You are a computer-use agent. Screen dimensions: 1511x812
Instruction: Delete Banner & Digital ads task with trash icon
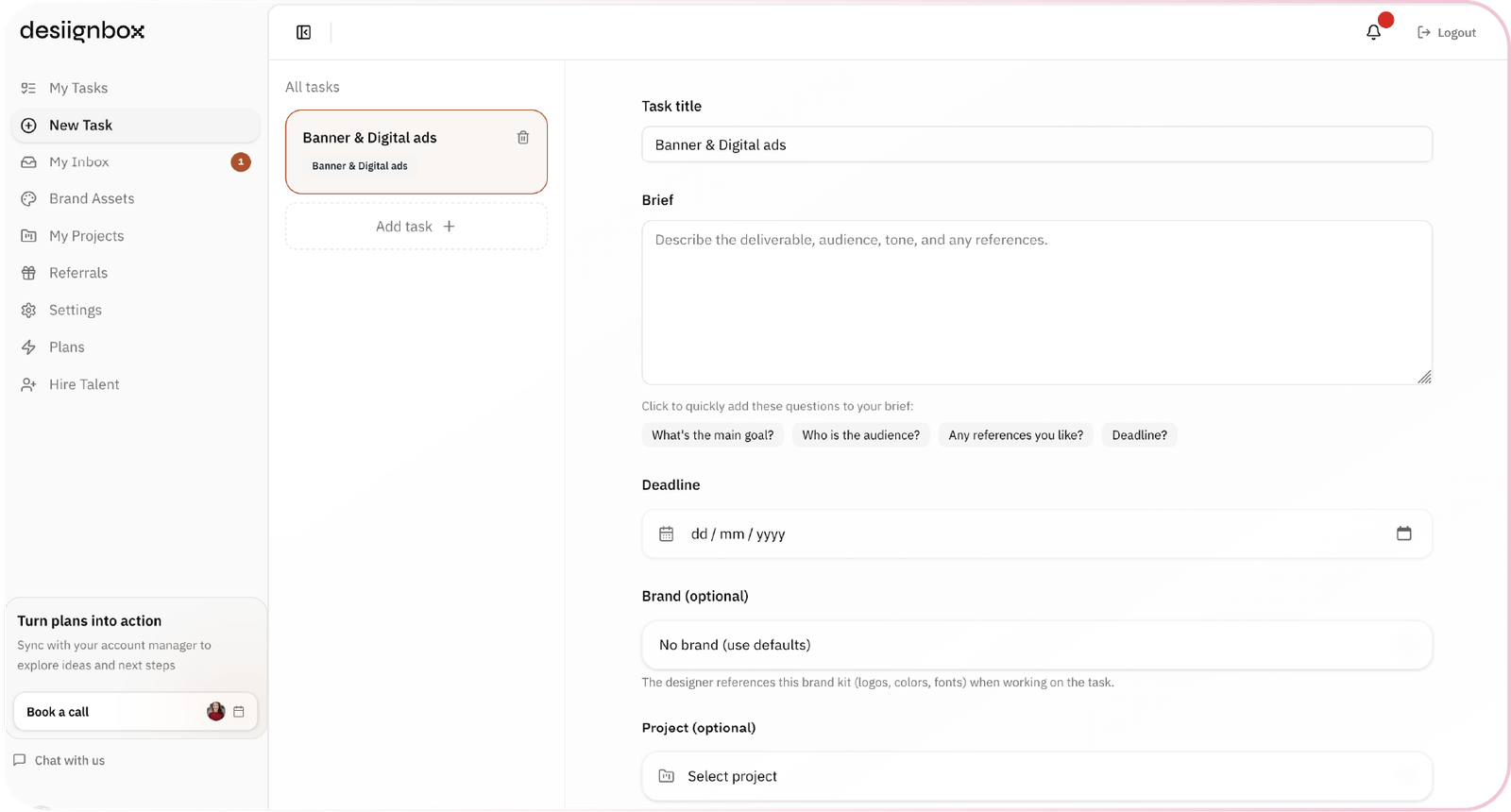523,138
